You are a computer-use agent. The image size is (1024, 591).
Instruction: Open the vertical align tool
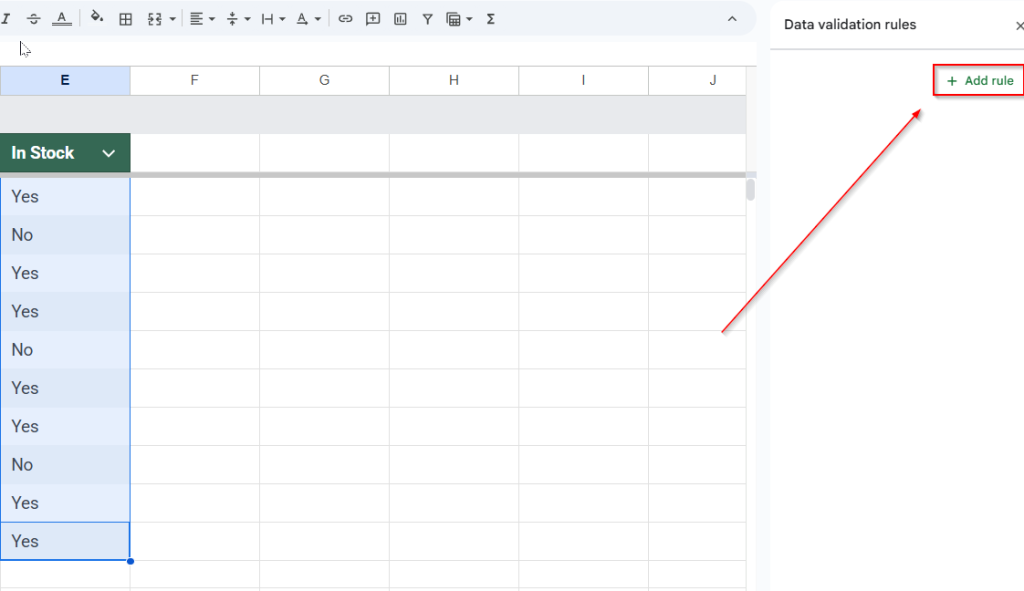click(232, 18)
